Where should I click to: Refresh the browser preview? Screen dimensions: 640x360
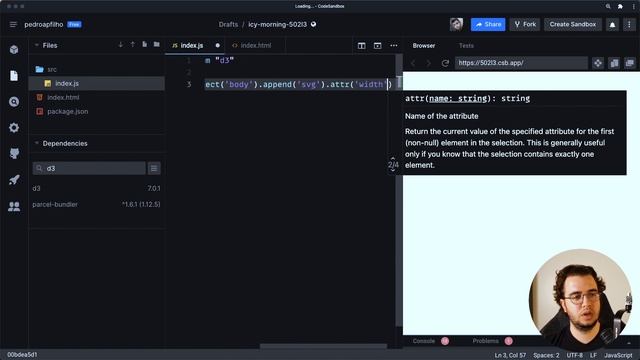(x=445, y=63)
